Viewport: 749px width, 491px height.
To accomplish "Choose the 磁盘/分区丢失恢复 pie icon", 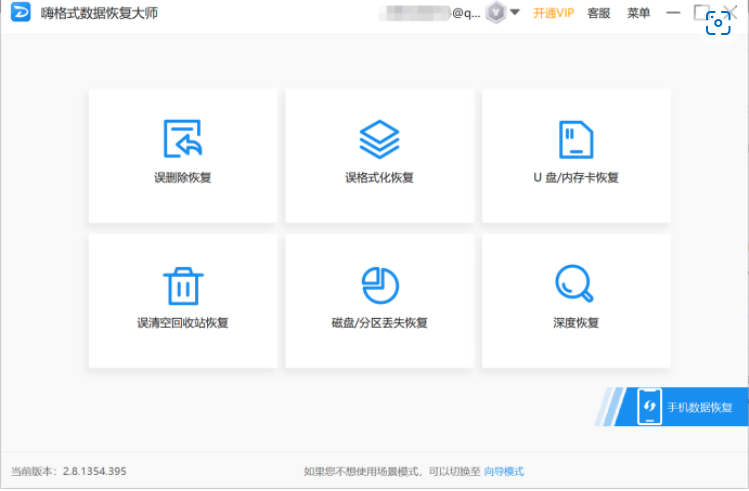I will [379, 286].
